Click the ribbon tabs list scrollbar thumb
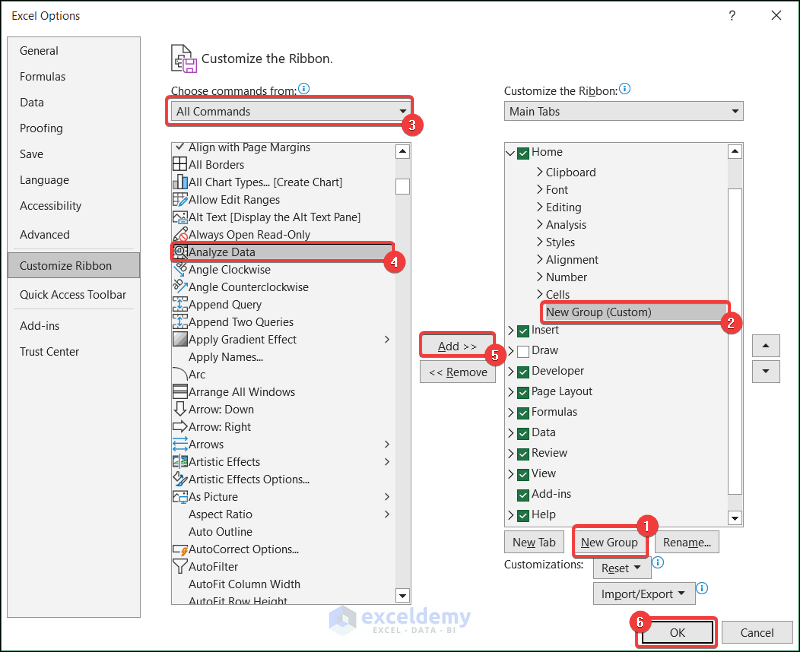The height and width of the screenshot is (652, 800). pyautogui.click(x=735, y=341)
